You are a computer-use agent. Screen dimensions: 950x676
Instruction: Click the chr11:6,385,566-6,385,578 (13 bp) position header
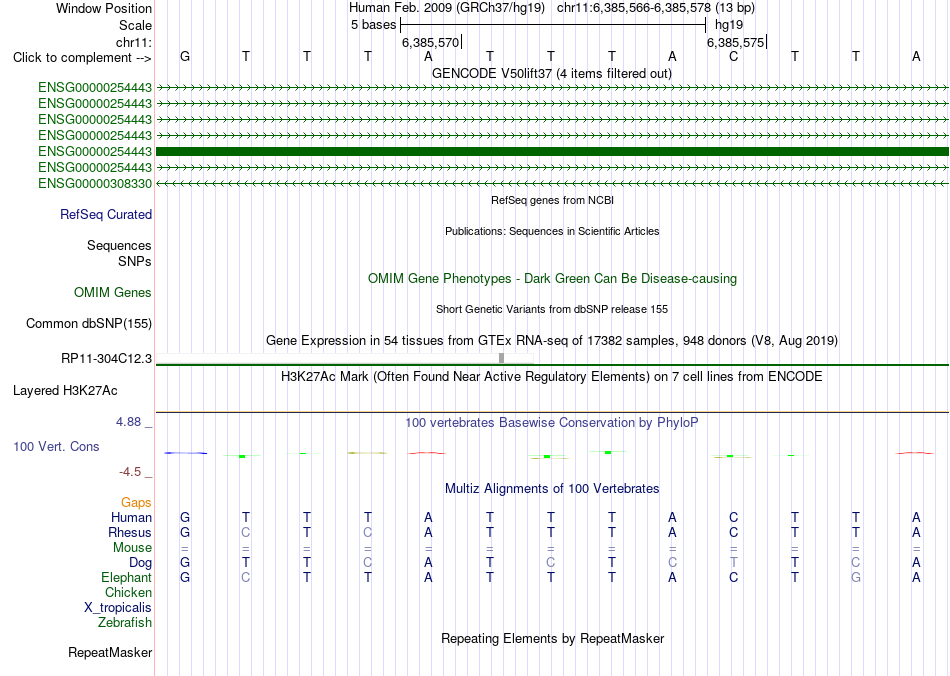click(656, 8)
